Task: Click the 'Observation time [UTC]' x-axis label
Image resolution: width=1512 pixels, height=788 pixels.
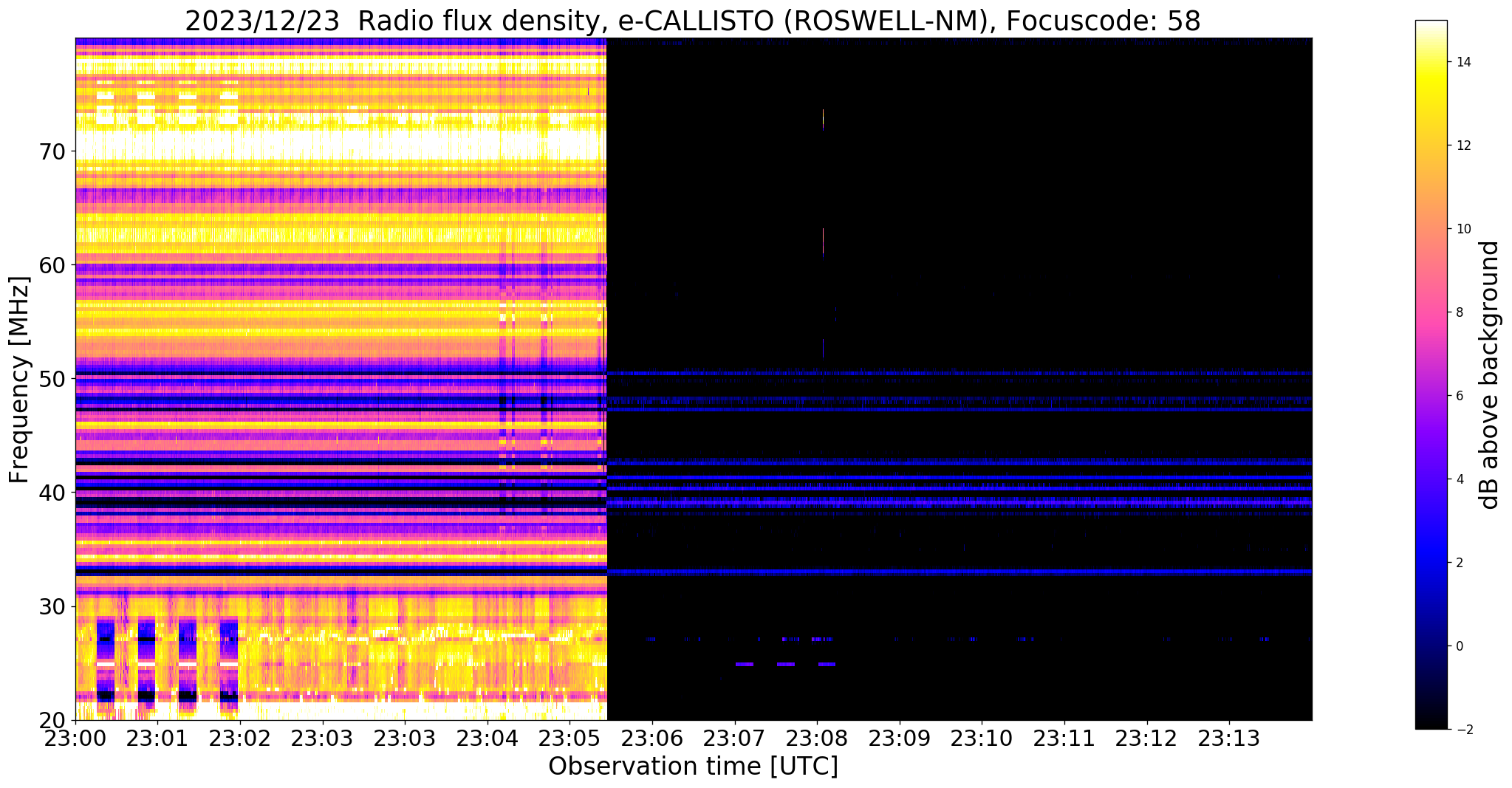Action: [693, 767]
